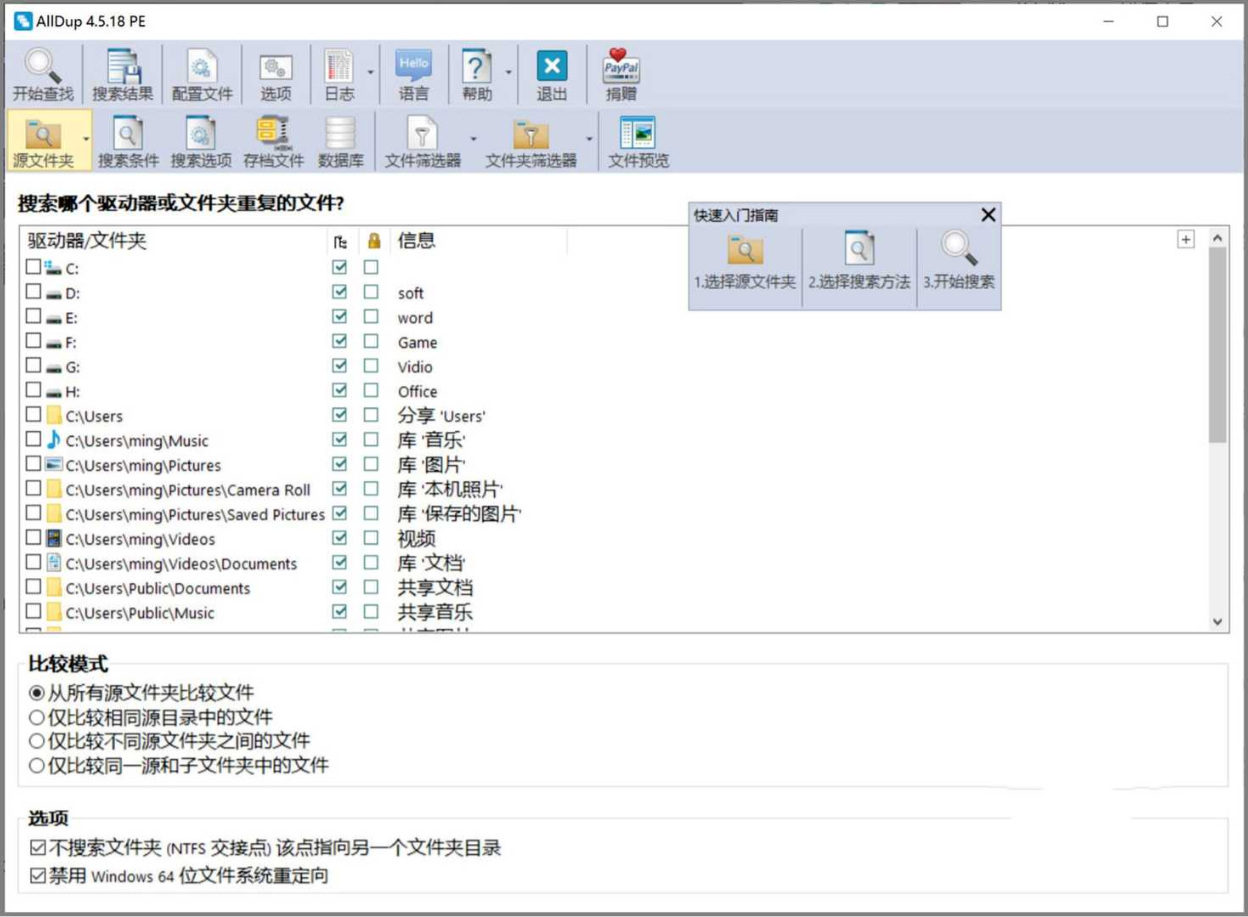Click the 'soft' info text for D:
1248x917 pixels.
tap(410, 293)
